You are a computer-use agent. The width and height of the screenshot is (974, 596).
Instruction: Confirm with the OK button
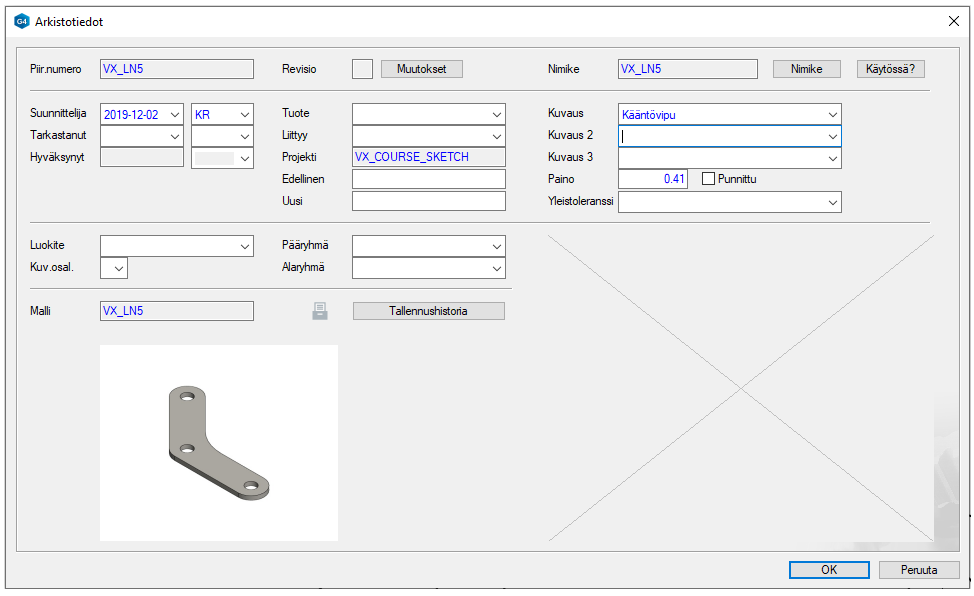829,570
